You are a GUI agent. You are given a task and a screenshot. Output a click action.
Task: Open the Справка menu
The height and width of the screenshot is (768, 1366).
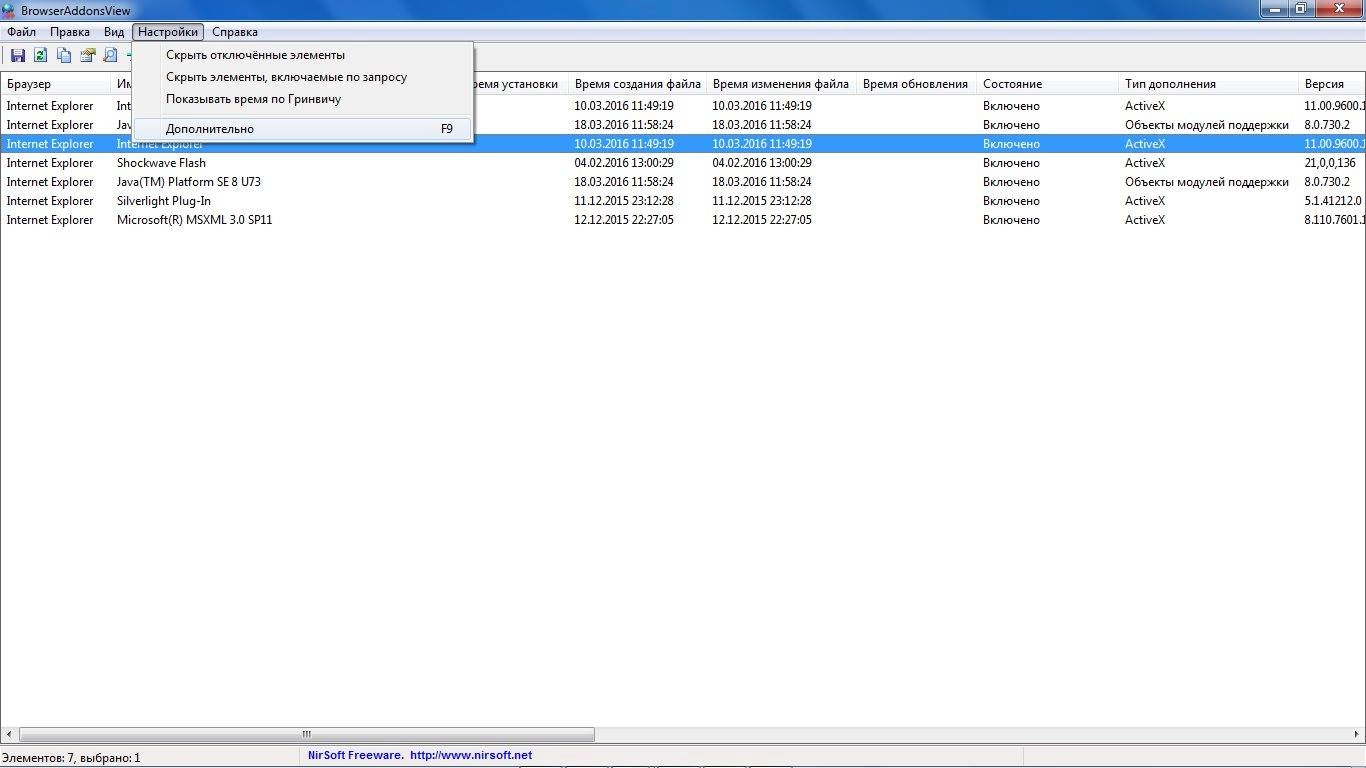234,32
